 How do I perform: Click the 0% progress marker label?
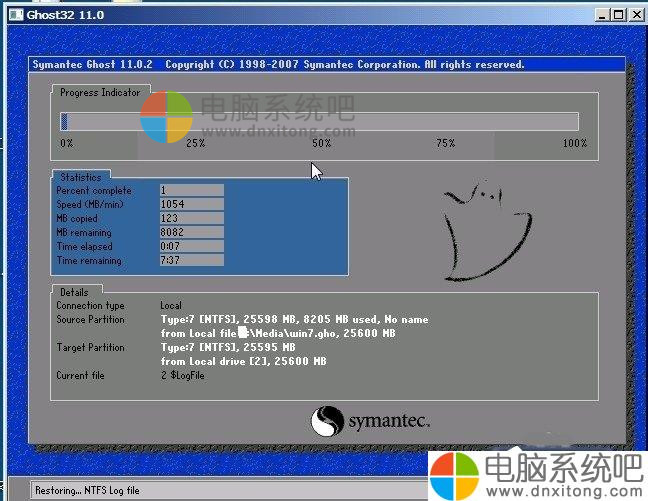pyautogui.click(x=67, y=143)
